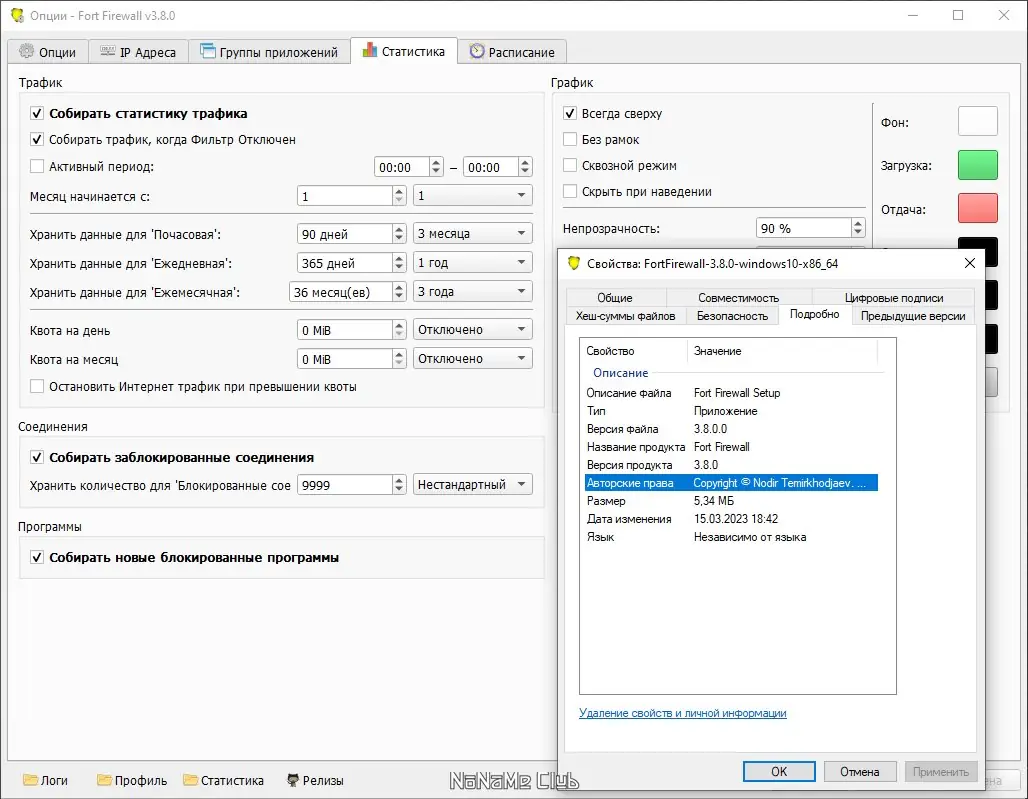The height and width of the screenshot is (799, 1028).
Task: Enable the Активный период checkbox
Action: coord(37,166)
